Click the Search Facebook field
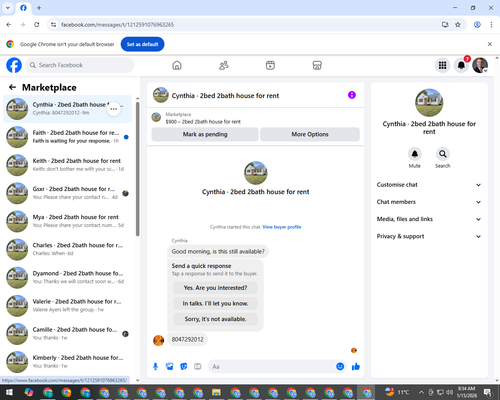 point(80,65)
